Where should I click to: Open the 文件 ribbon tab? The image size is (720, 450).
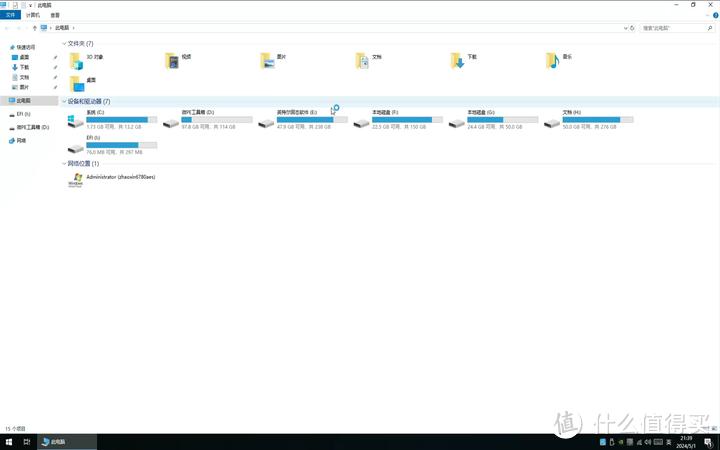tap(11, 15)
